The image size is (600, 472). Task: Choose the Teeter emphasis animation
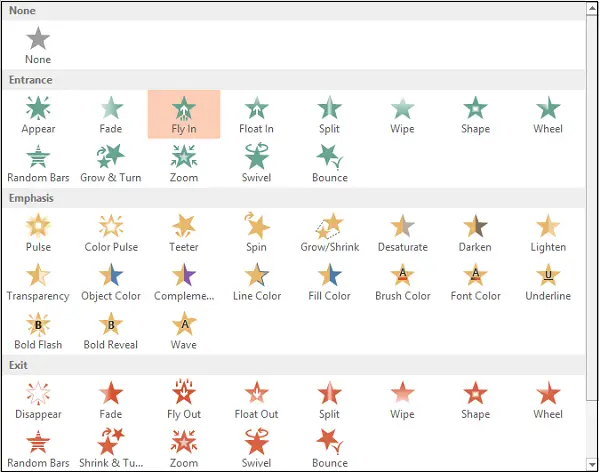click(184, 233)
